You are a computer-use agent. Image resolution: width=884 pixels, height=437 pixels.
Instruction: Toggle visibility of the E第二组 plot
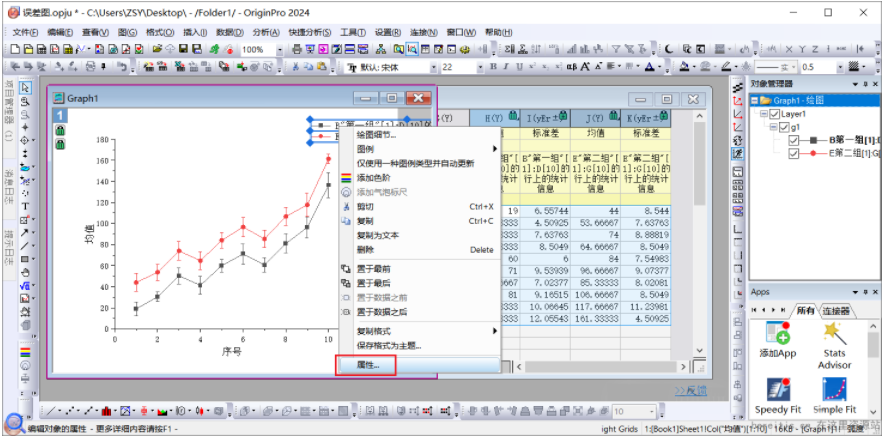pos(794,154)
